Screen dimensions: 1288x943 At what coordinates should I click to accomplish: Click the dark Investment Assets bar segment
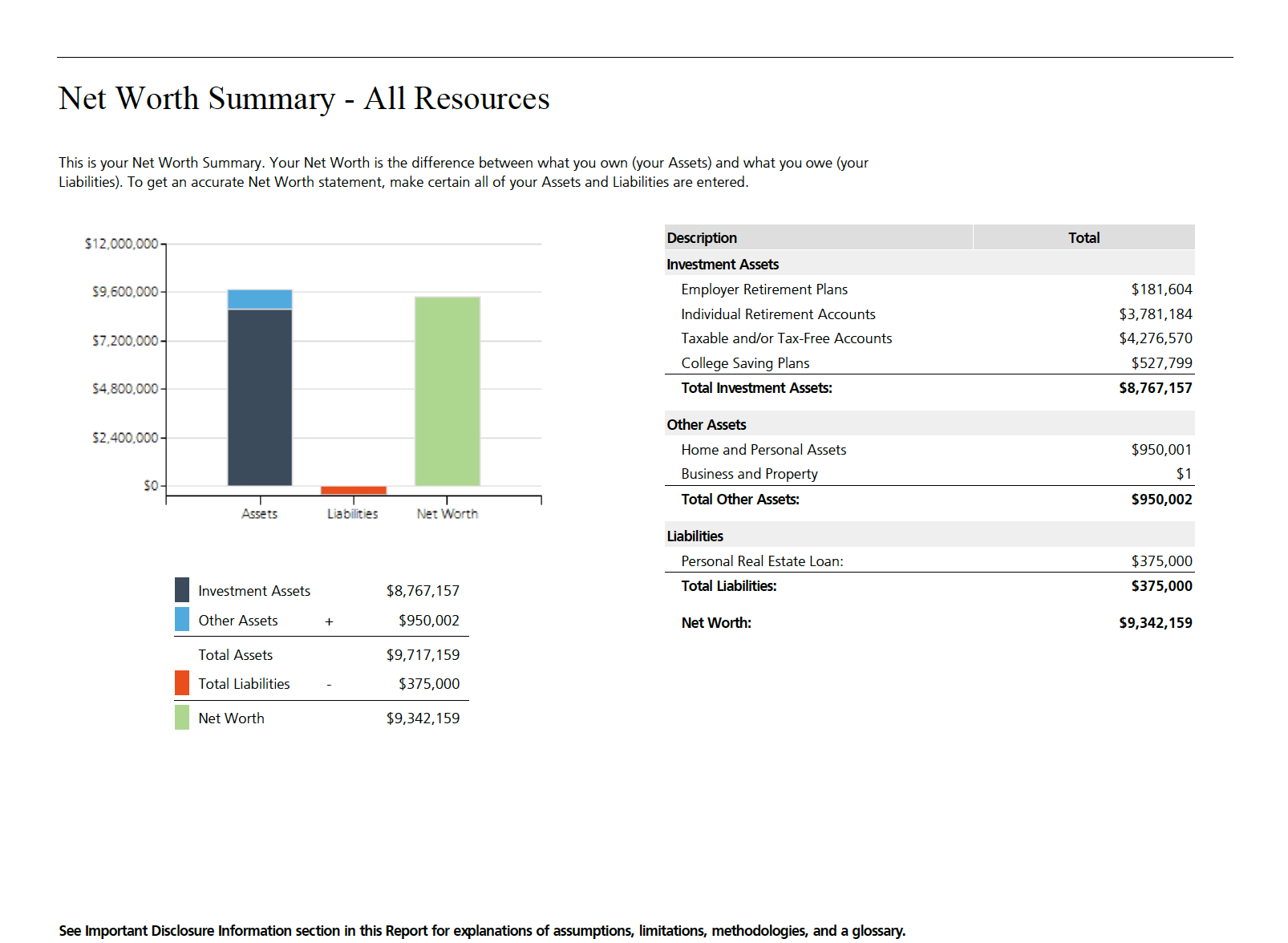click(x=260, y=397)
